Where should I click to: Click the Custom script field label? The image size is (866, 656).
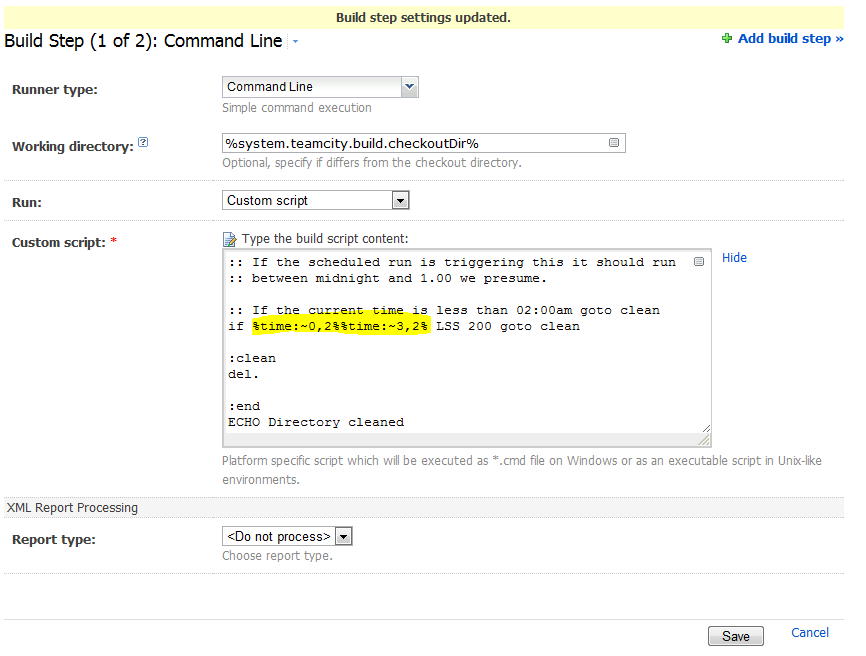point(59,242)
